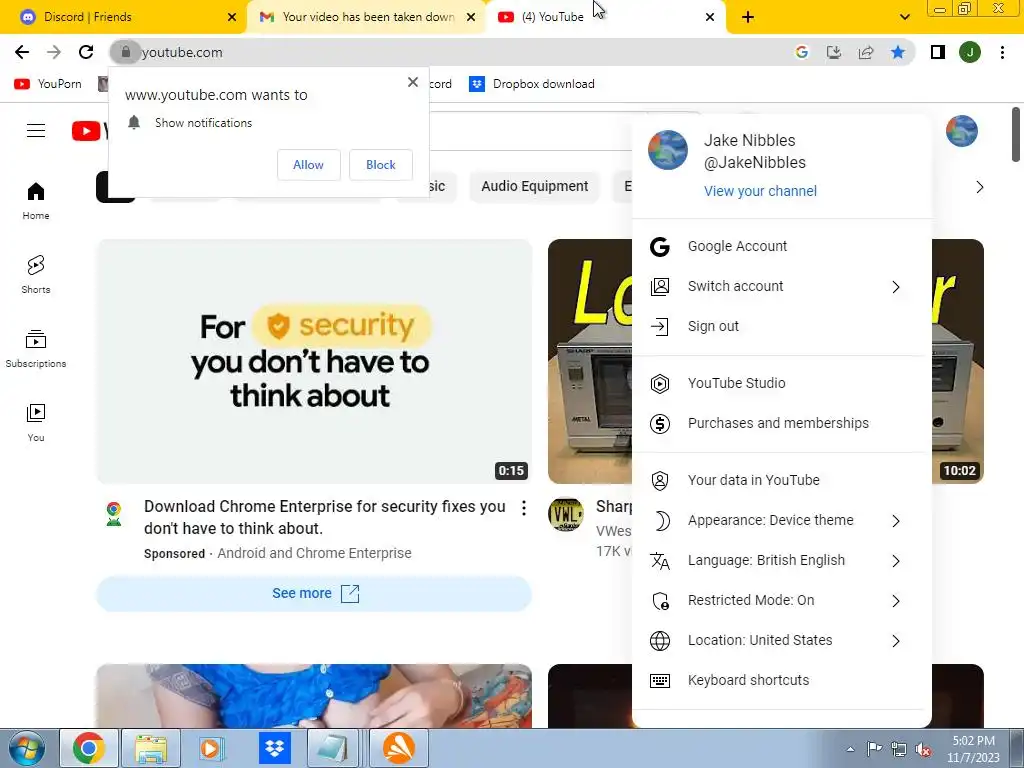Dismiss the notification permission popup
The width and height of the screenshot is (1024, 768).
pyautogui.click(x=413, y=82)
